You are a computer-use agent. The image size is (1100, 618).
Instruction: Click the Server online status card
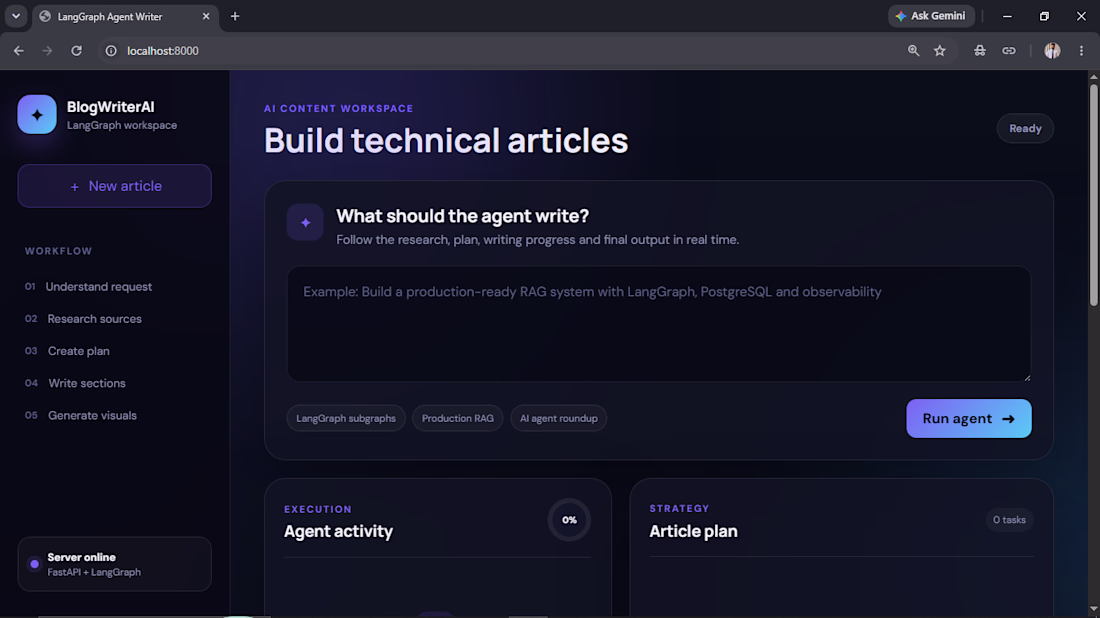point(114,564)
